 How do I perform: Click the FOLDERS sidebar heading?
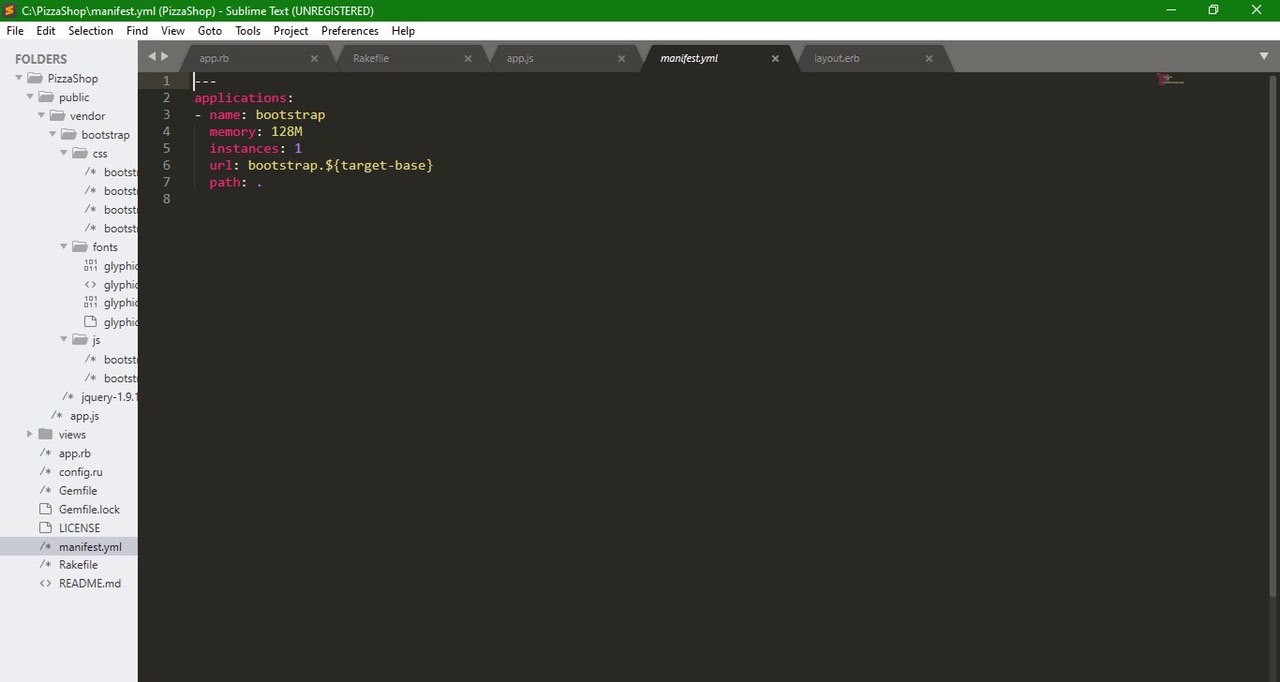click(41, 59)
